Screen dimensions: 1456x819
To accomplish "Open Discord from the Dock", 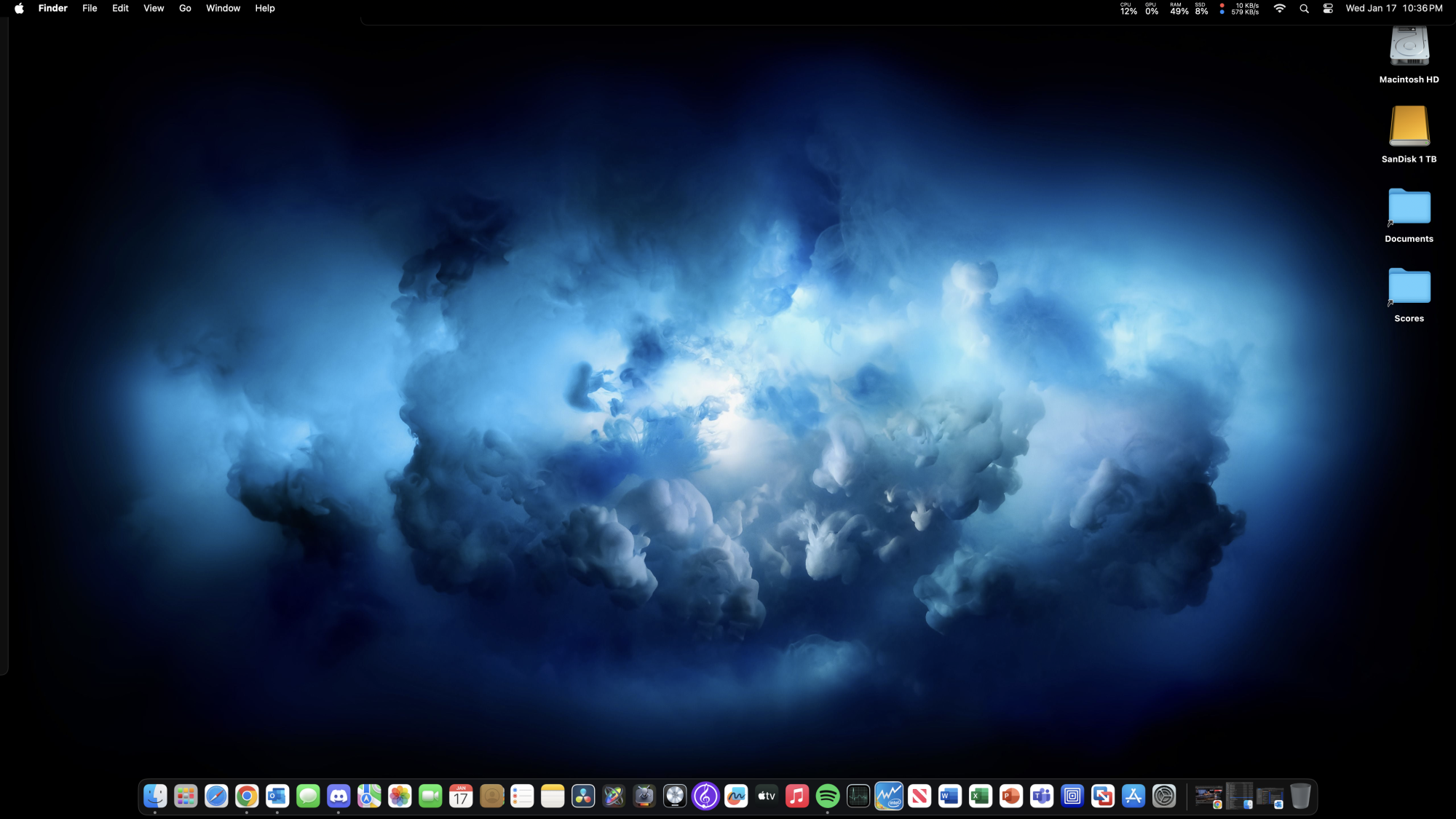I will pyautogui.click(x=339, y=796).
